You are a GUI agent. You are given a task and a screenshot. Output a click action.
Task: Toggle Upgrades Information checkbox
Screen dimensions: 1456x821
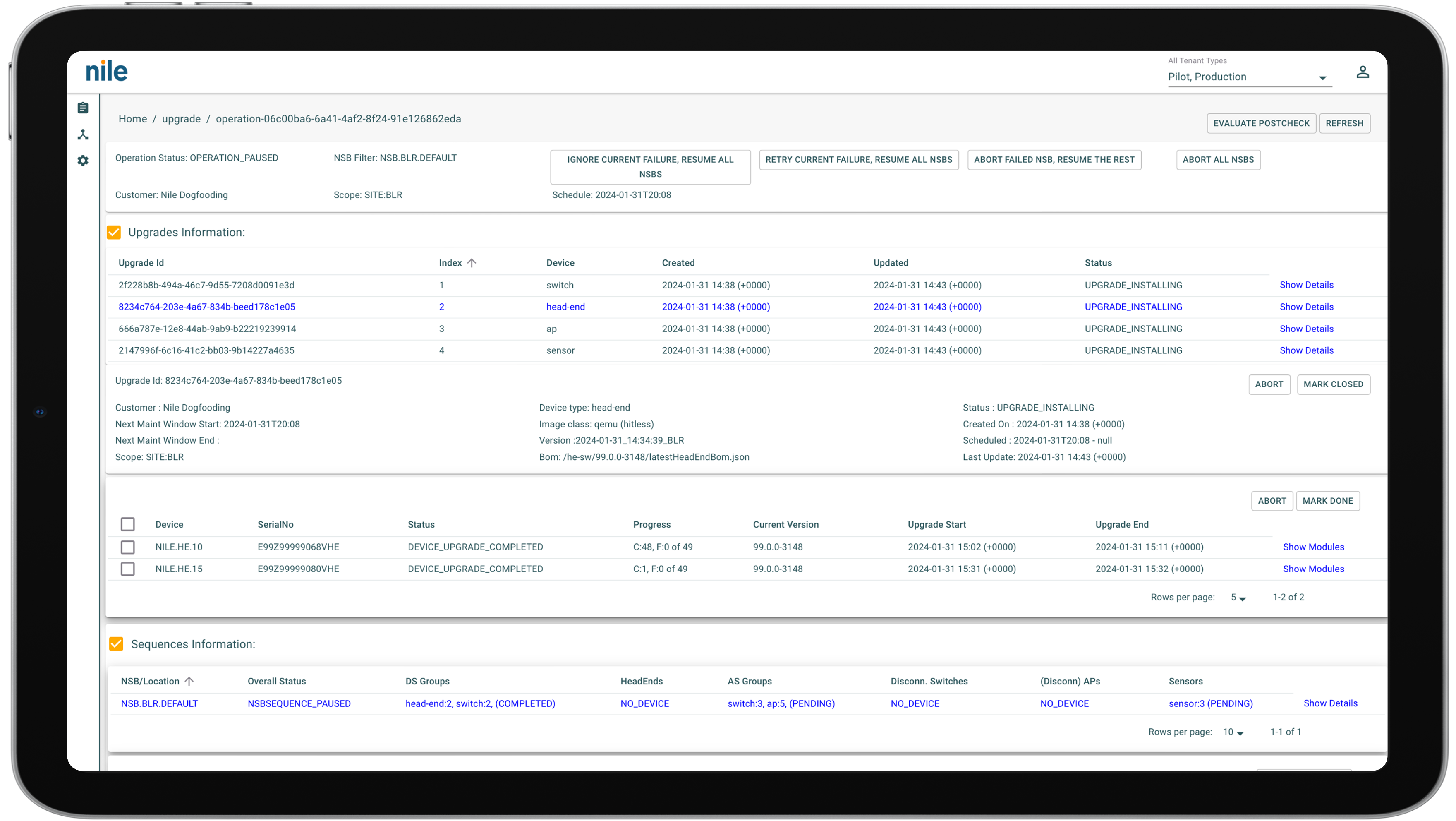tap(114, 233)
